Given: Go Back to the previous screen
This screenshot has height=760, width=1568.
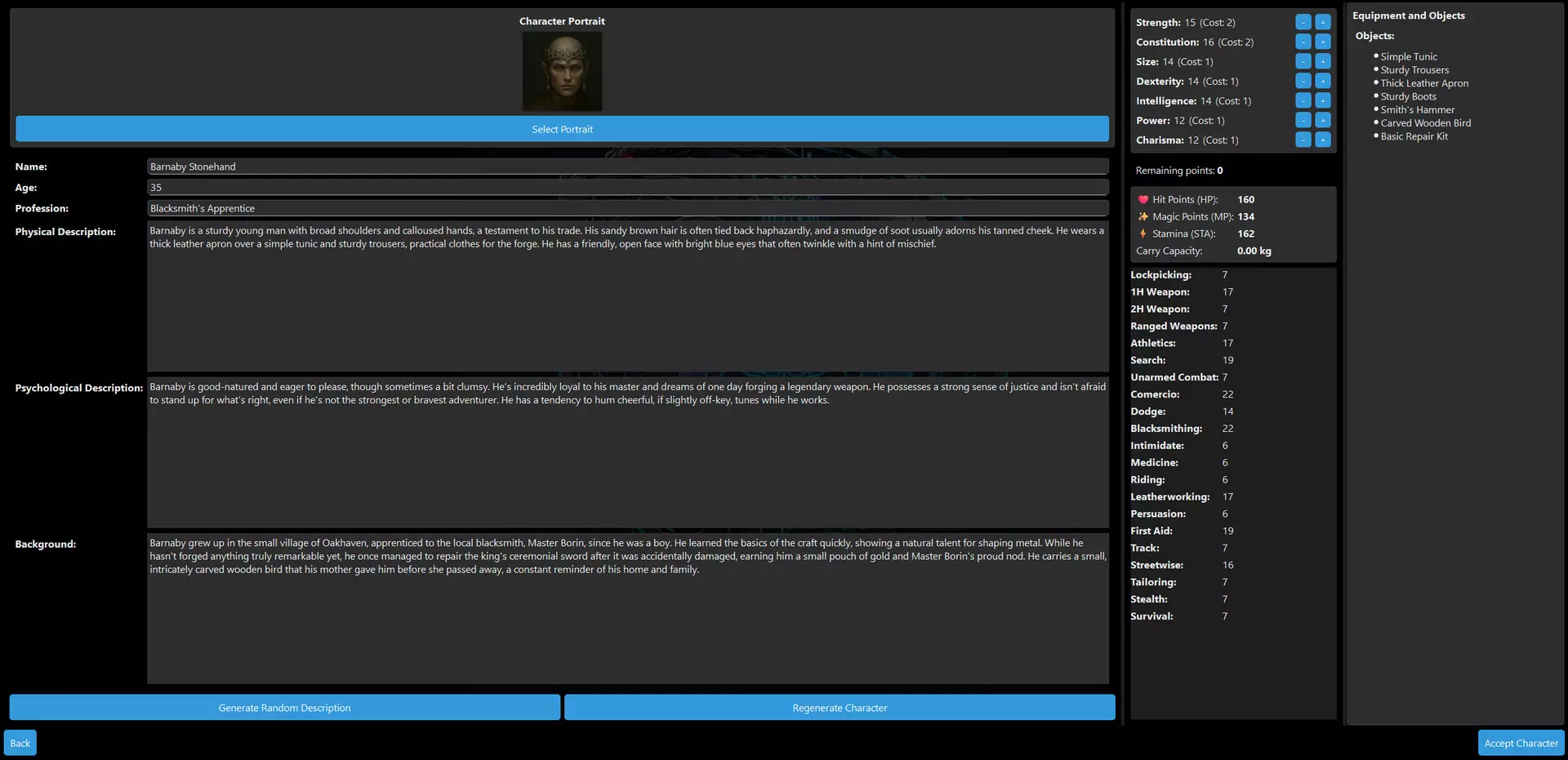Looking at the screenshot, I should (20, 743).
